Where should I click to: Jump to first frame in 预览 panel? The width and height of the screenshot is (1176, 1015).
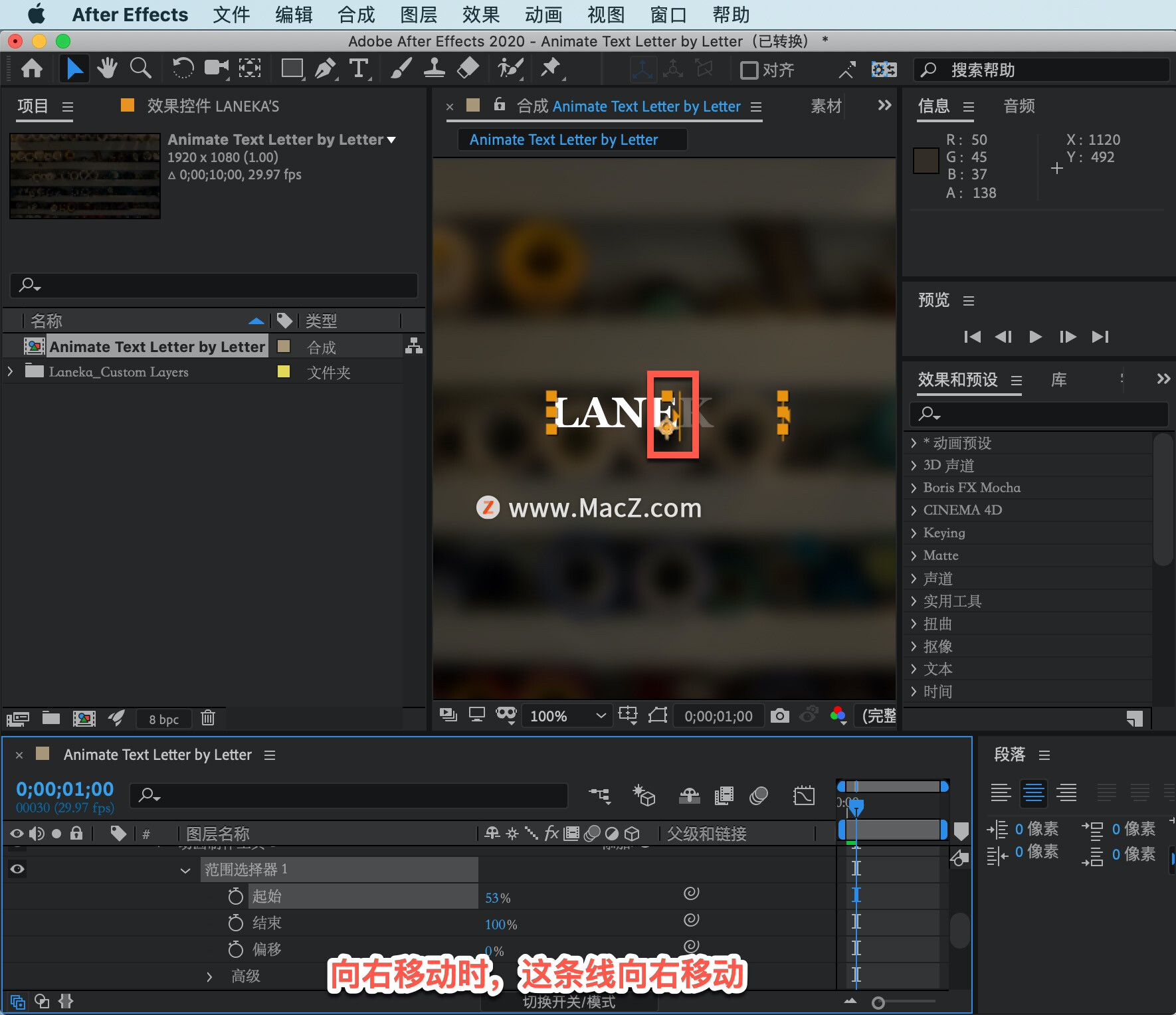pos(972,337)
